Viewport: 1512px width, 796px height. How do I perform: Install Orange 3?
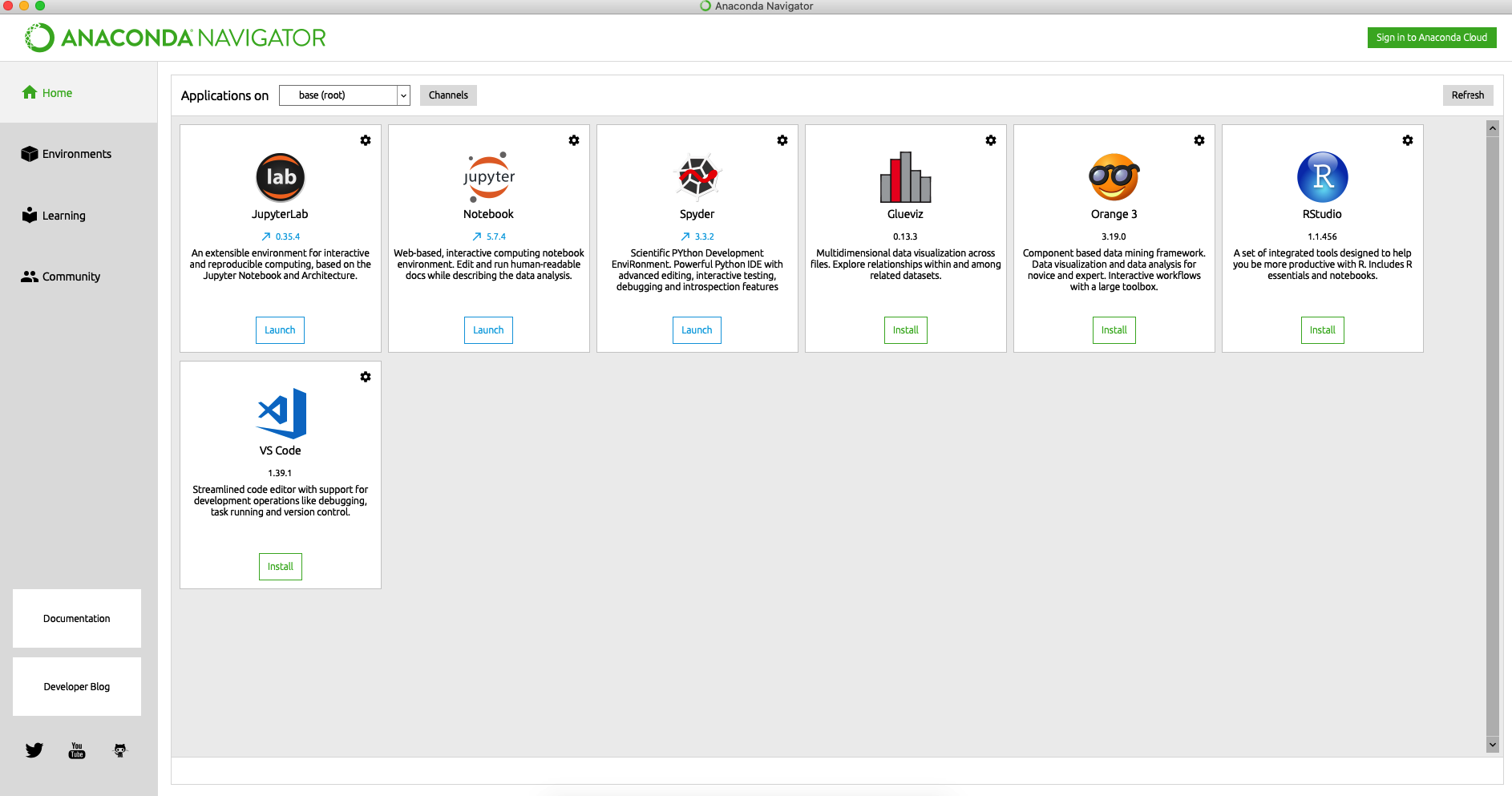click(x=1114, y=330)
